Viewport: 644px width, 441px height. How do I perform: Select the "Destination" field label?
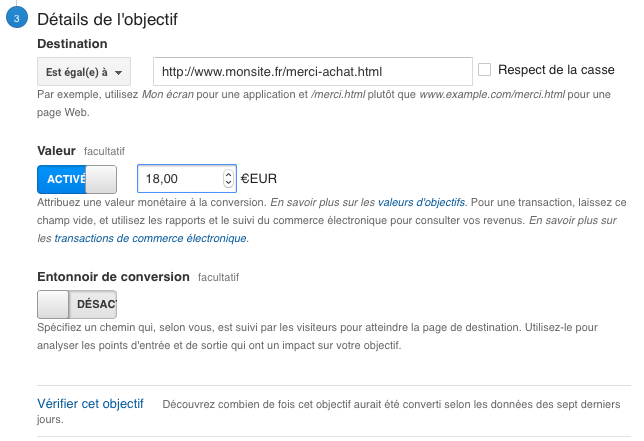point(72,44)
